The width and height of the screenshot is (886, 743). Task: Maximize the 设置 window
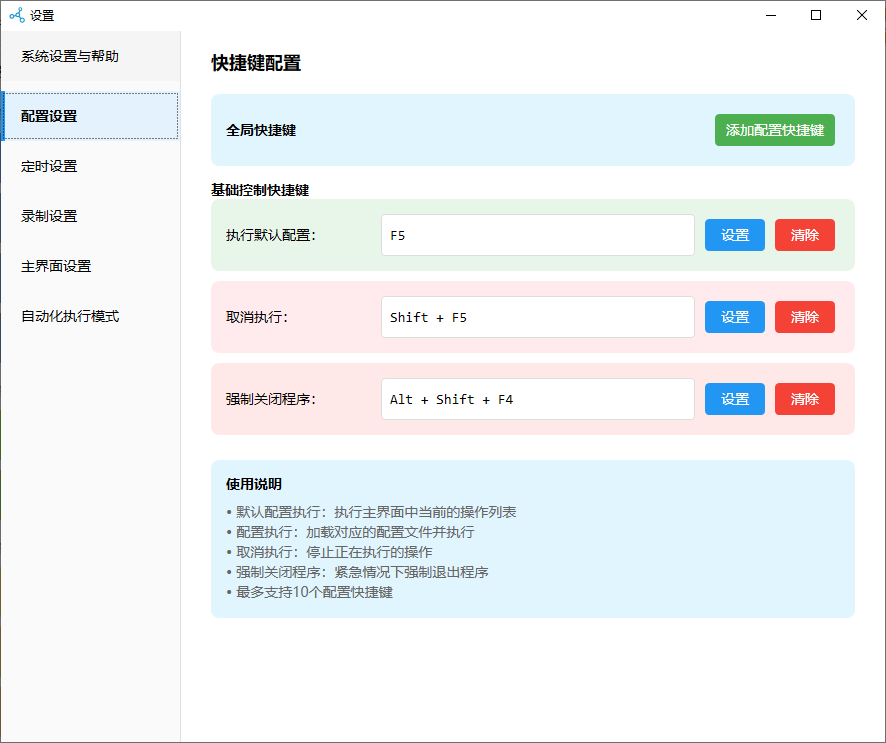click(816, 15)
